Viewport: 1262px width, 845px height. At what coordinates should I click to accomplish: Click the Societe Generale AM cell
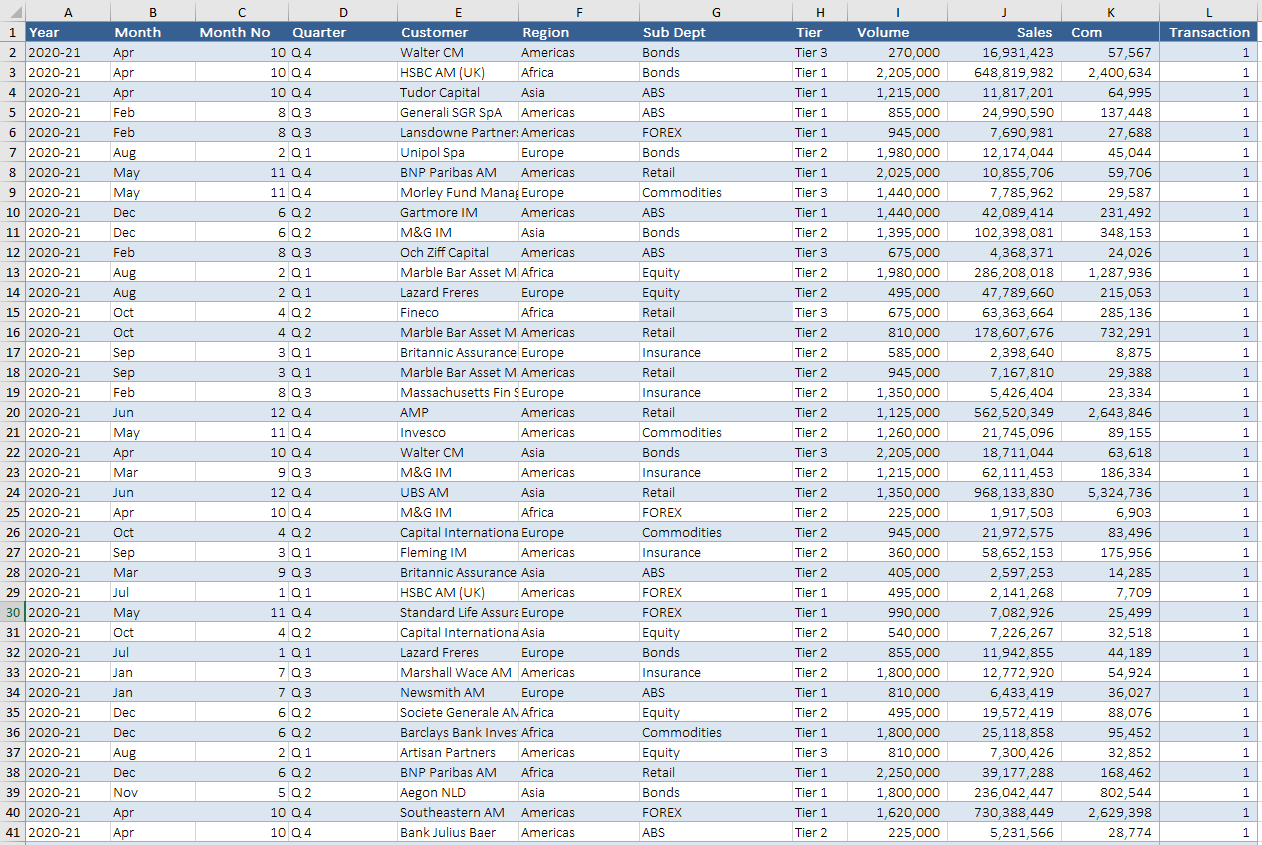pos(457,712)
